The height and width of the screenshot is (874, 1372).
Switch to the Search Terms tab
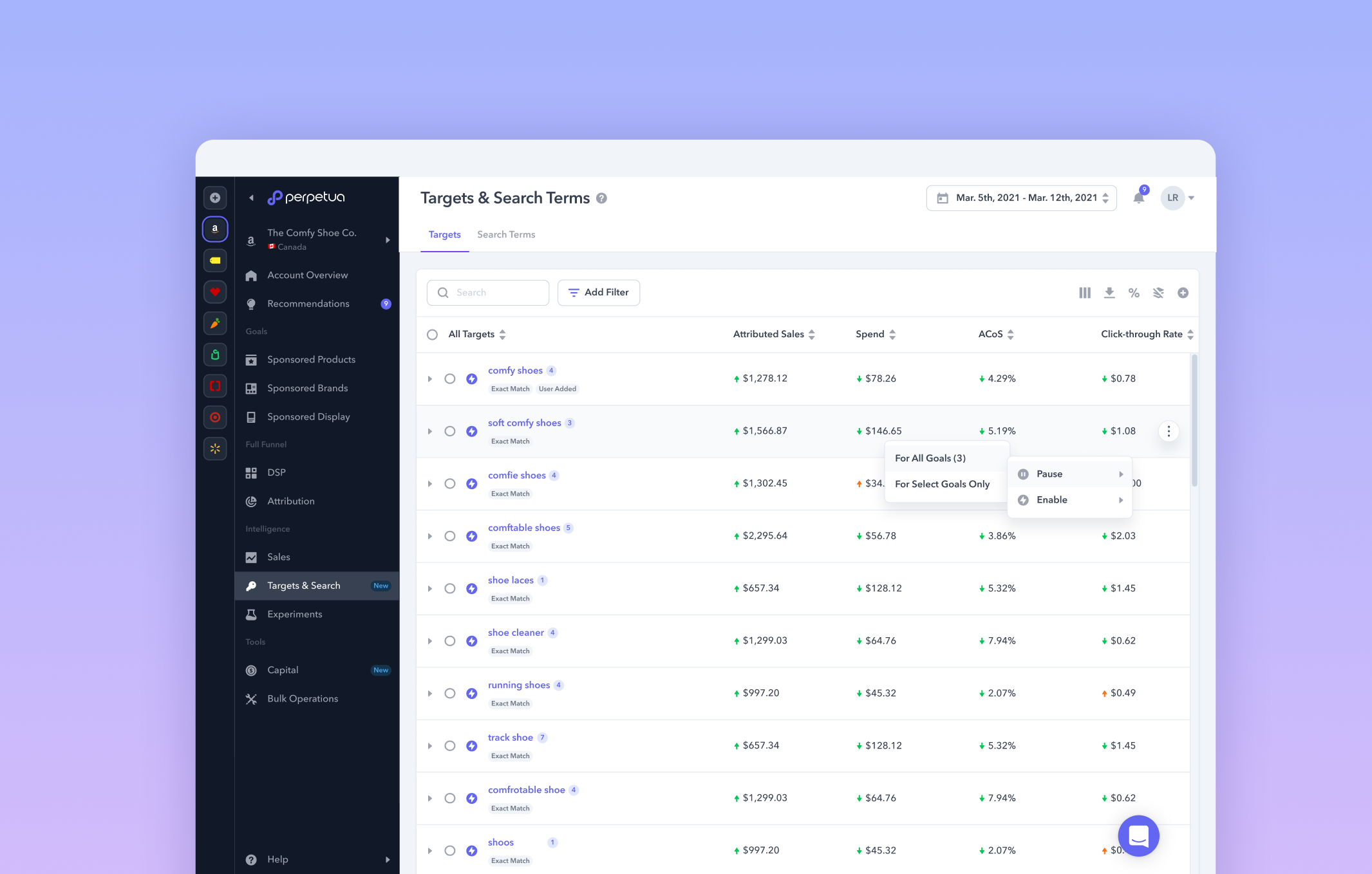click(x=506, y=234)
